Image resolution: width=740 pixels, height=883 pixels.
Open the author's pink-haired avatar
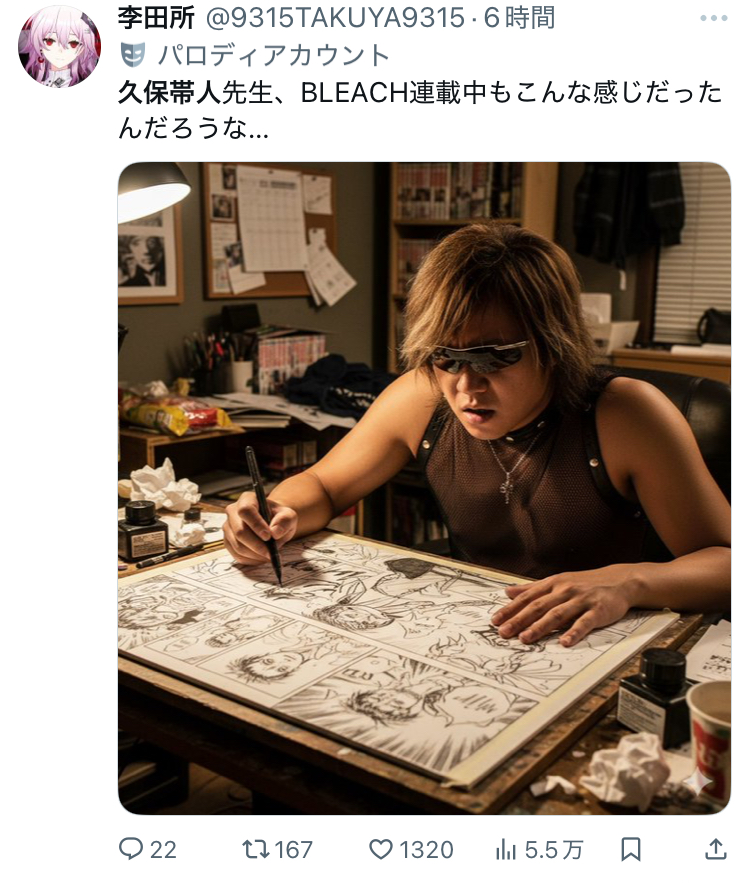[x=60, y=46]
